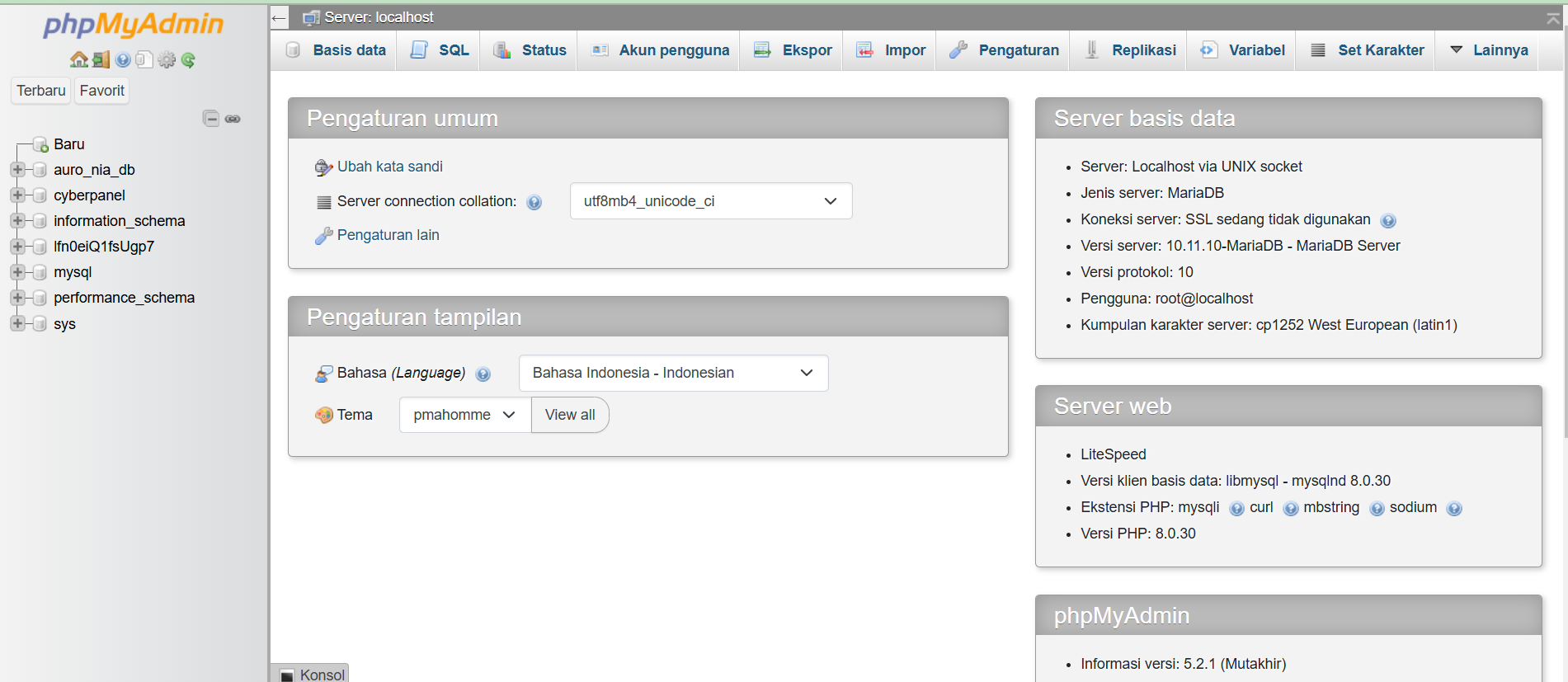Screen dimensions: 1568x682
Task: Click the server icon in the breadcrumb
Action: pyautogui.click(x=311, y=17)
